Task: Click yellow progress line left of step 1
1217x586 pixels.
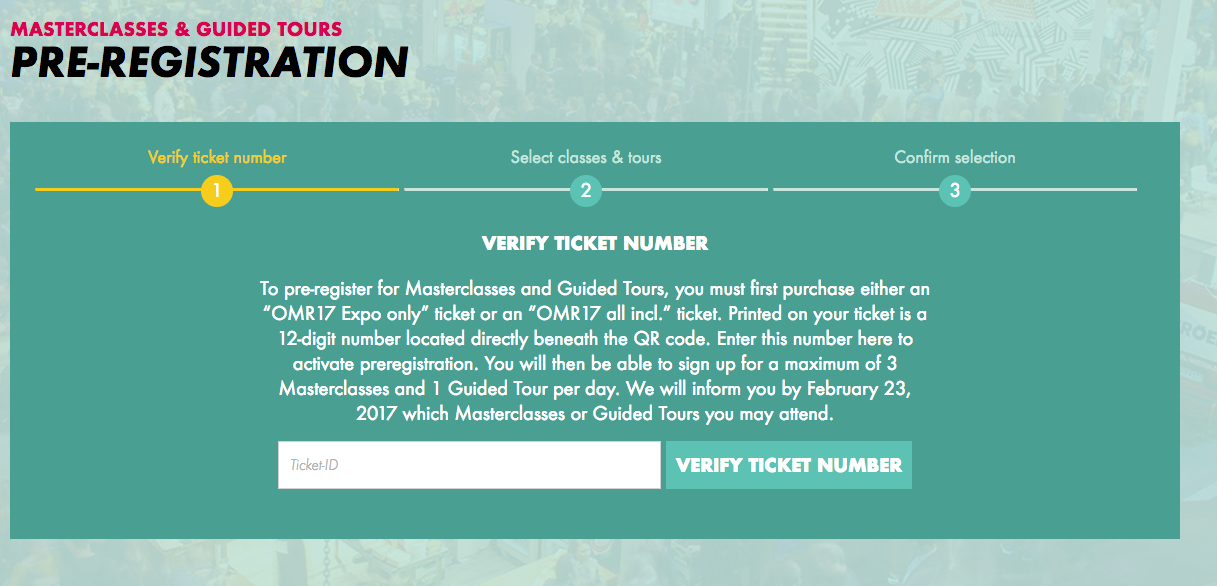Action: click(117, 189)
